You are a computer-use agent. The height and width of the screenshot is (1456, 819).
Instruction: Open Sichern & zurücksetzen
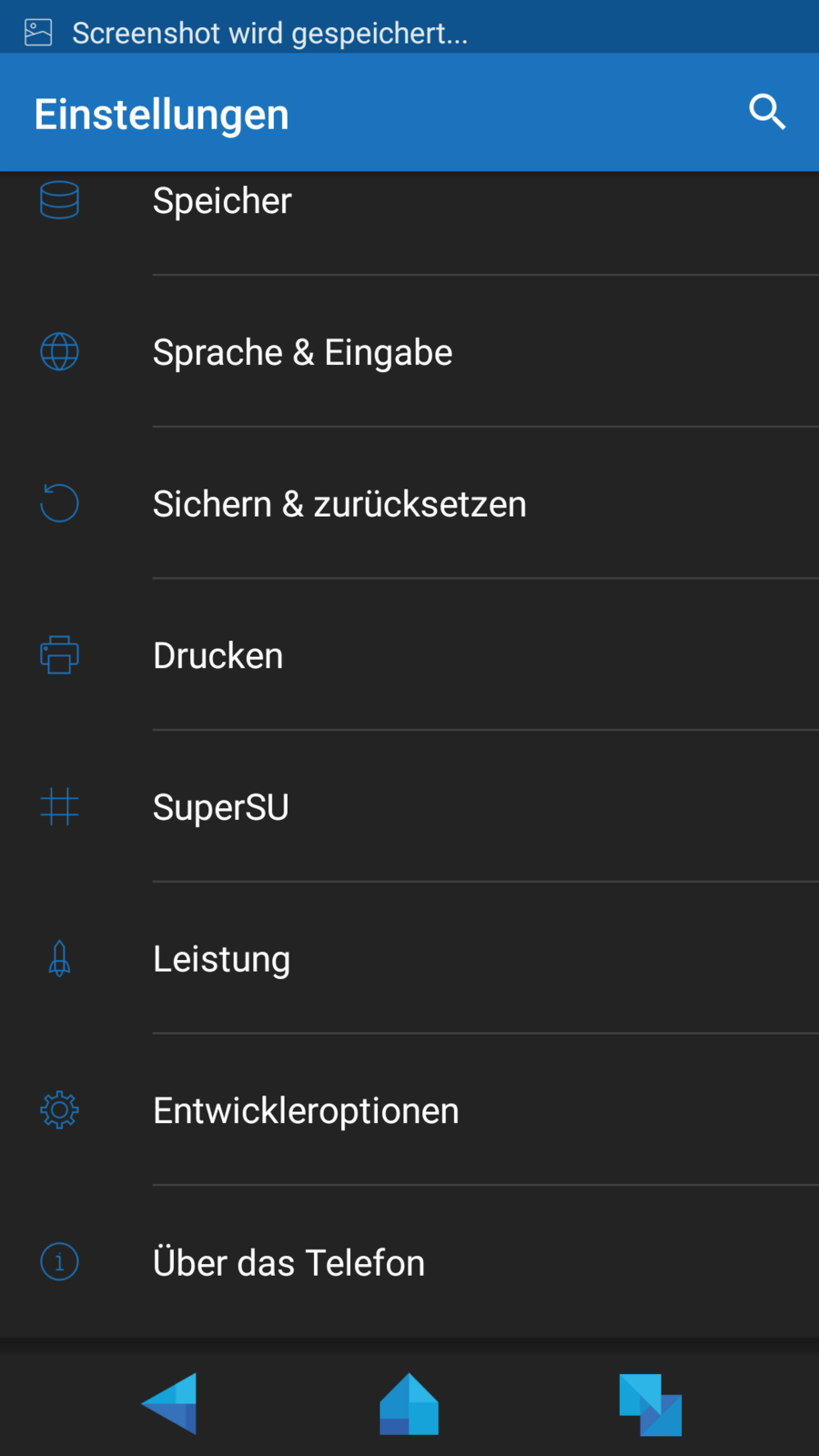(x=339, y=504)
